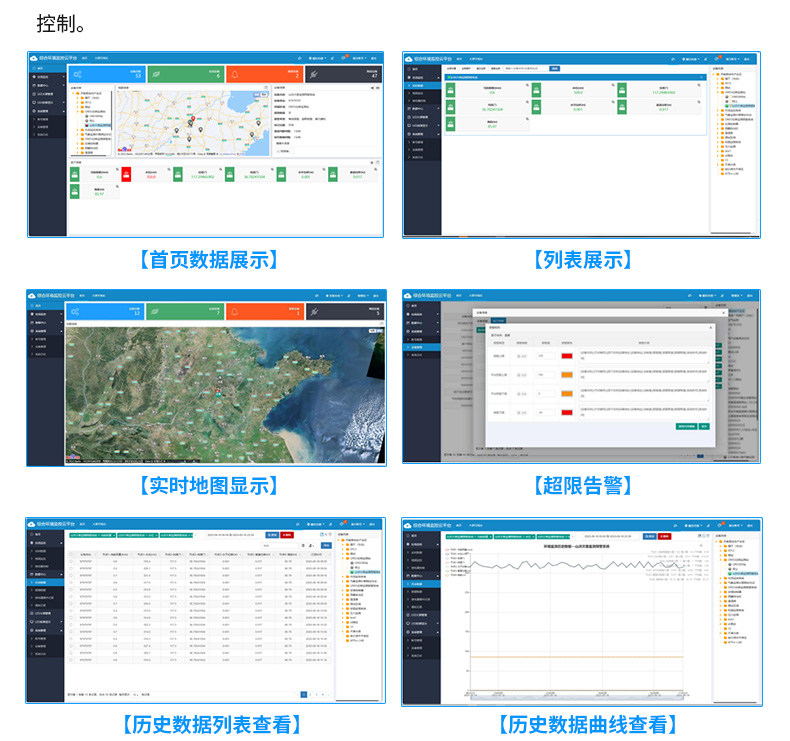790x741 pixels.
Task: Click the red export button above the history chart
Action: 662,536
